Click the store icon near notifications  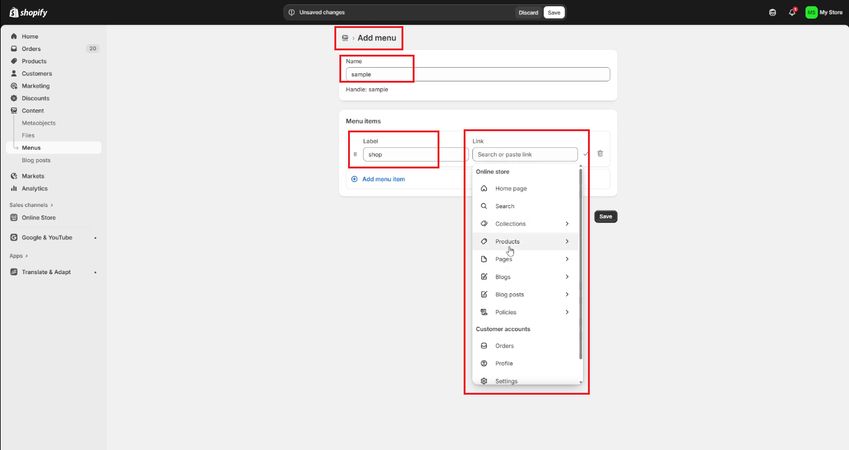click(x=773, y=12)
